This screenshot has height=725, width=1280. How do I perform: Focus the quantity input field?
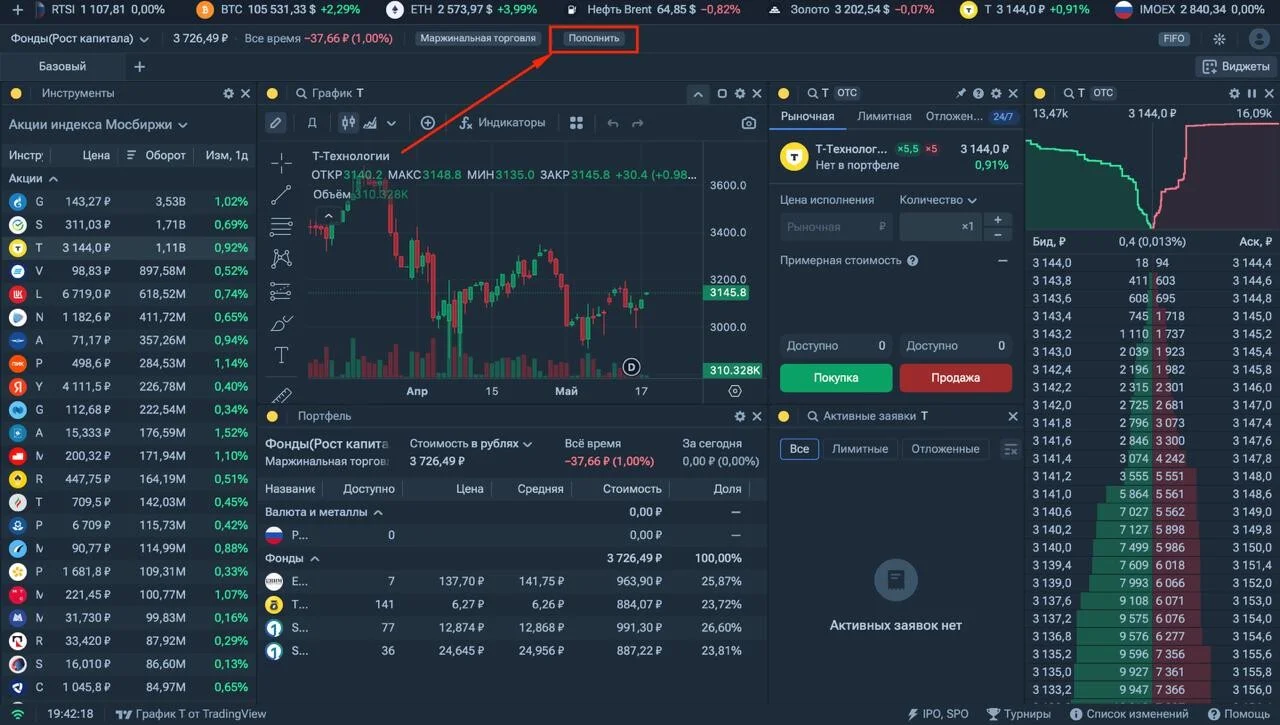939,227
